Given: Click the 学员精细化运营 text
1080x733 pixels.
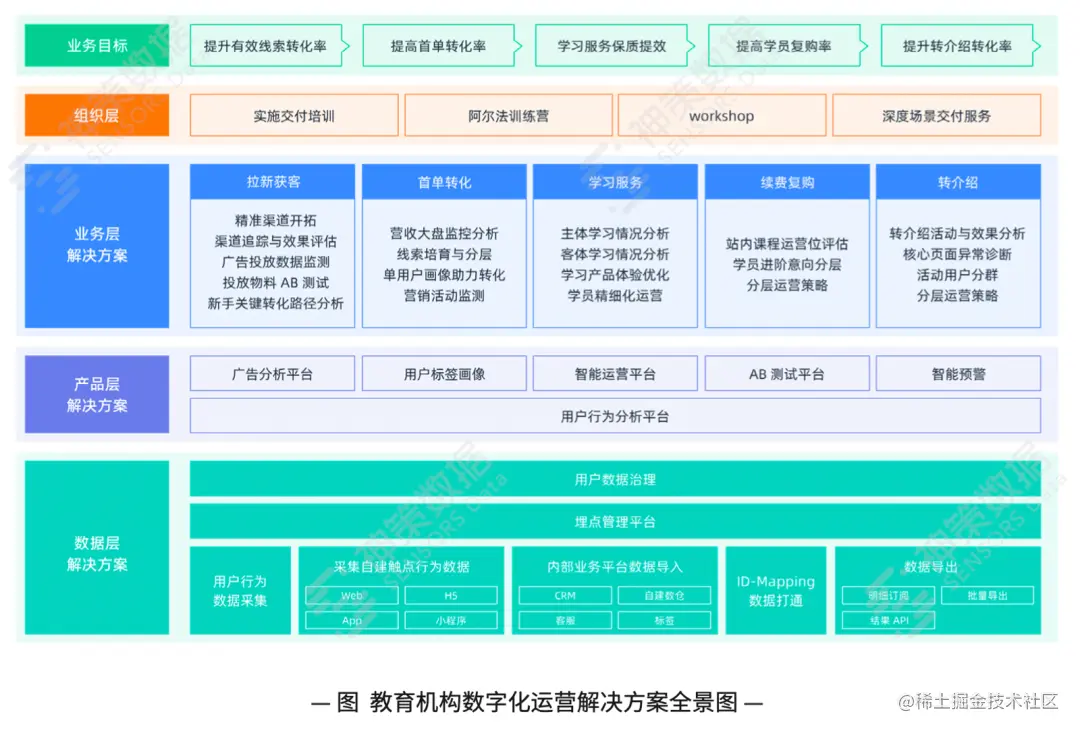Looking at the screenshot, I should point(615,296).
